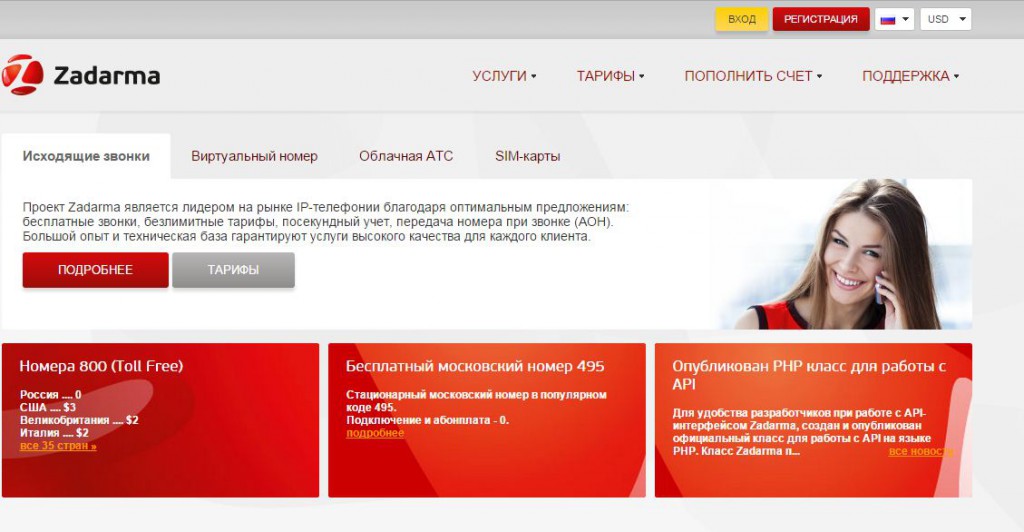This screenshot has height=532, width=1024.
Task: Click the red РЕГИСТРАЦИЯ button
Action: [x=820, y=19]
